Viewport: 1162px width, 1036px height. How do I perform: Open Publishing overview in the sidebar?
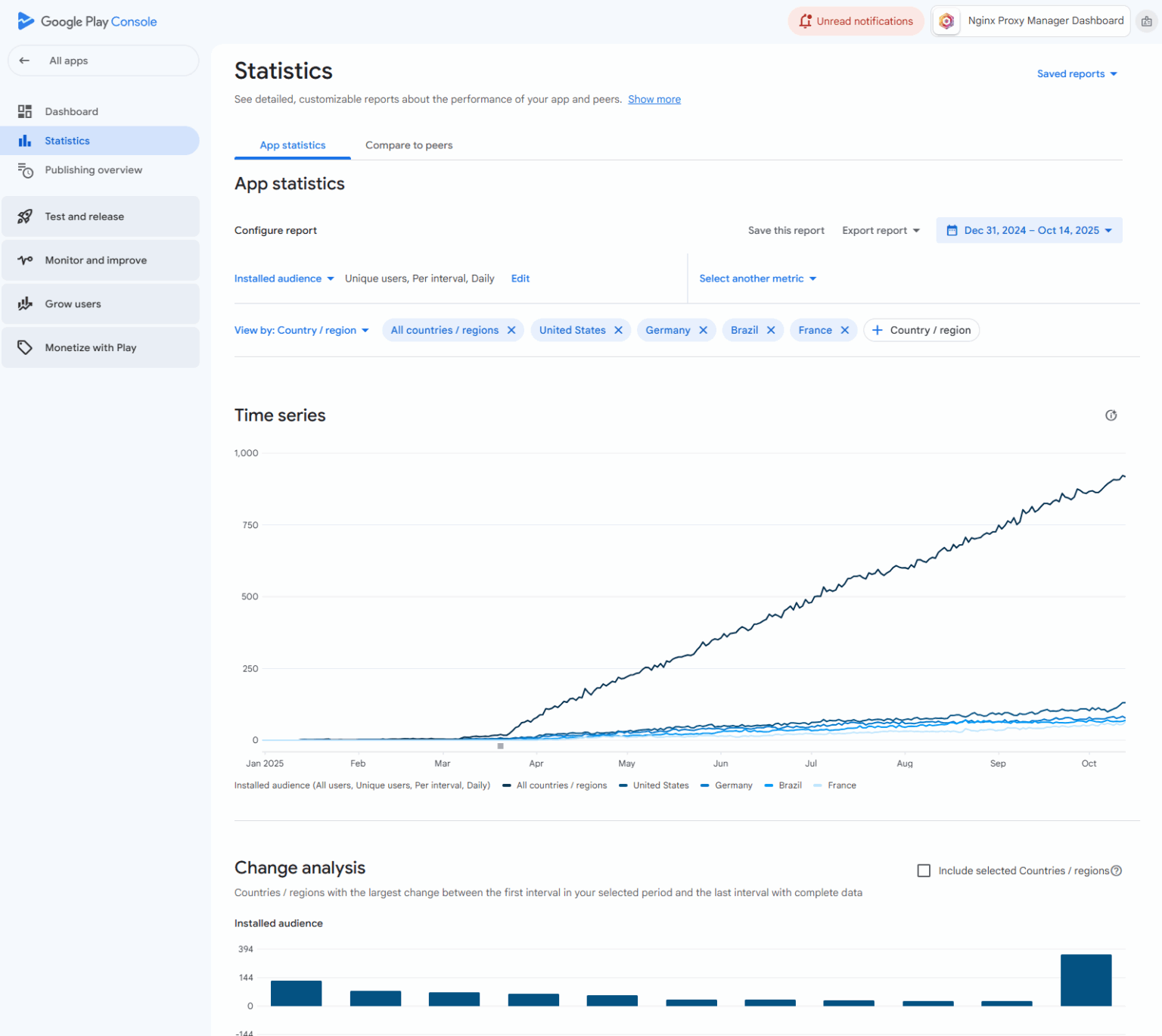(x=100, y=170)
